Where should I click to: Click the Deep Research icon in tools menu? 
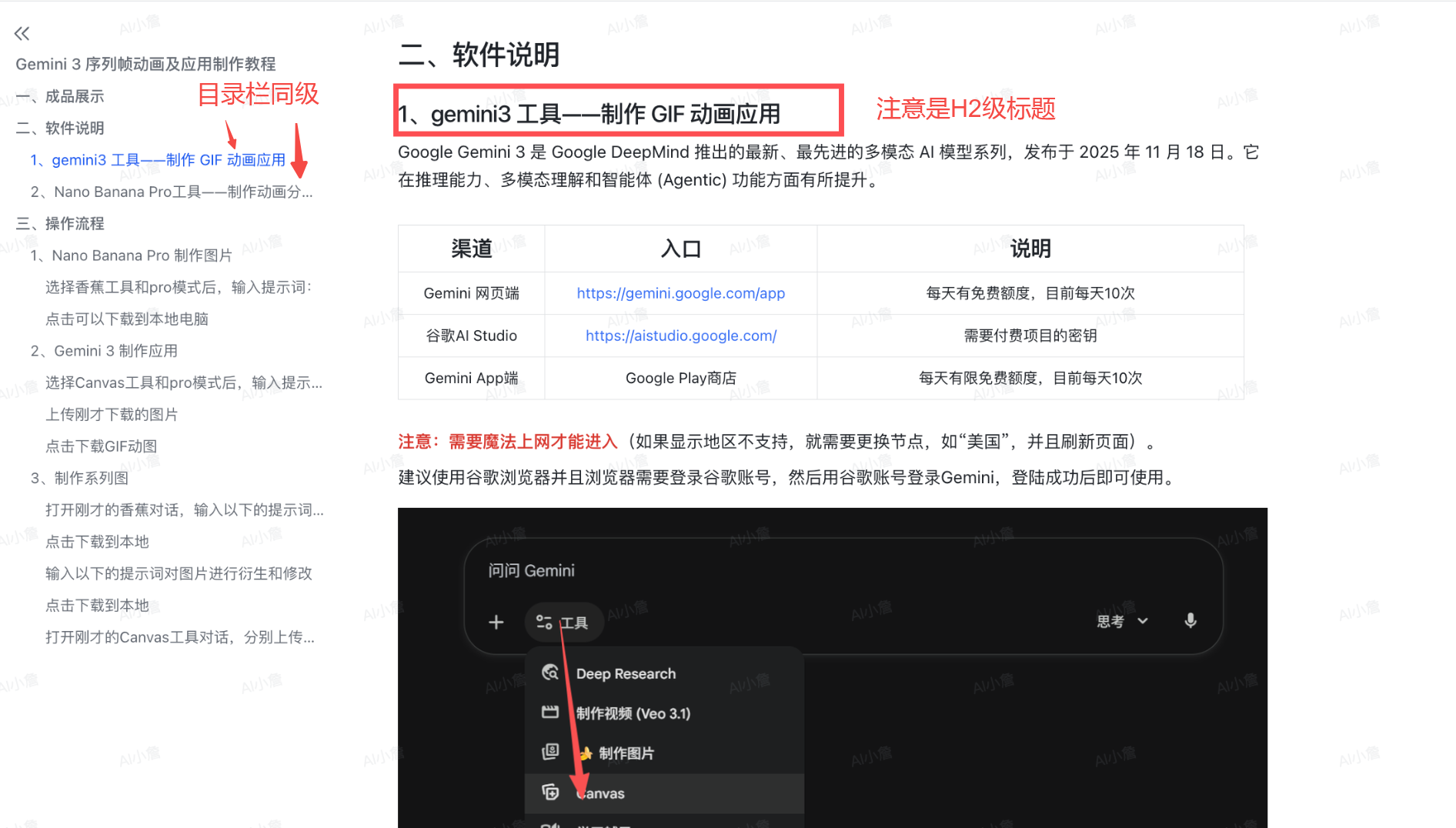(550, 673)
